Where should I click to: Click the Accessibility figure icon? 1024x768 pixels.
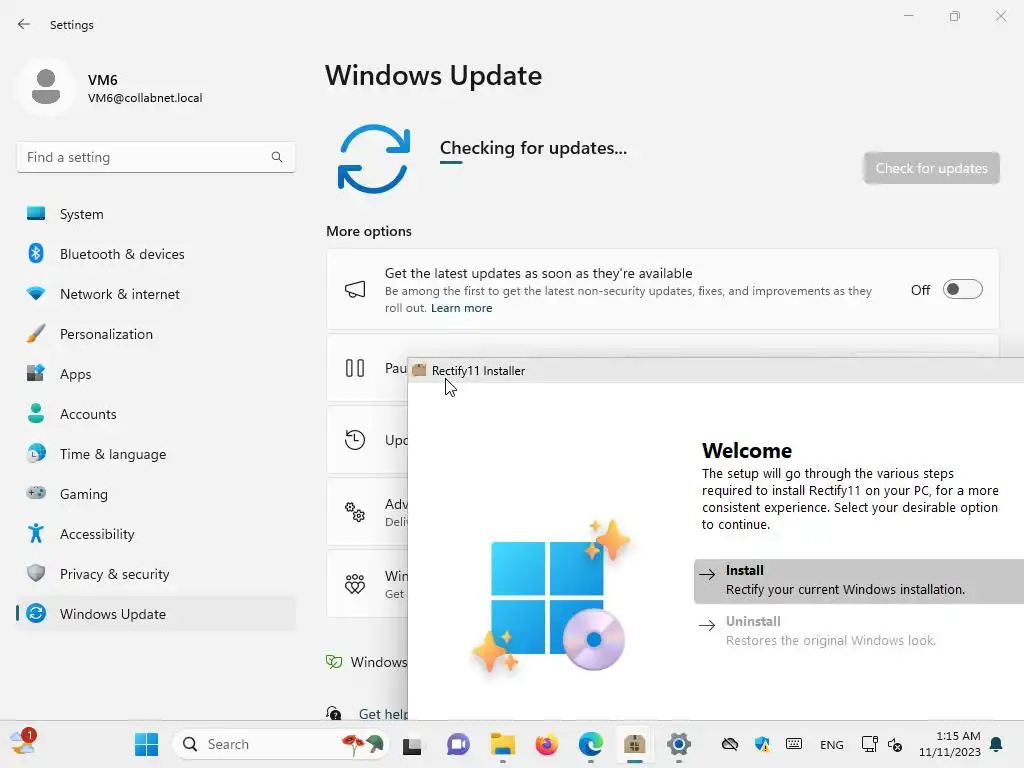click(36, 534)
